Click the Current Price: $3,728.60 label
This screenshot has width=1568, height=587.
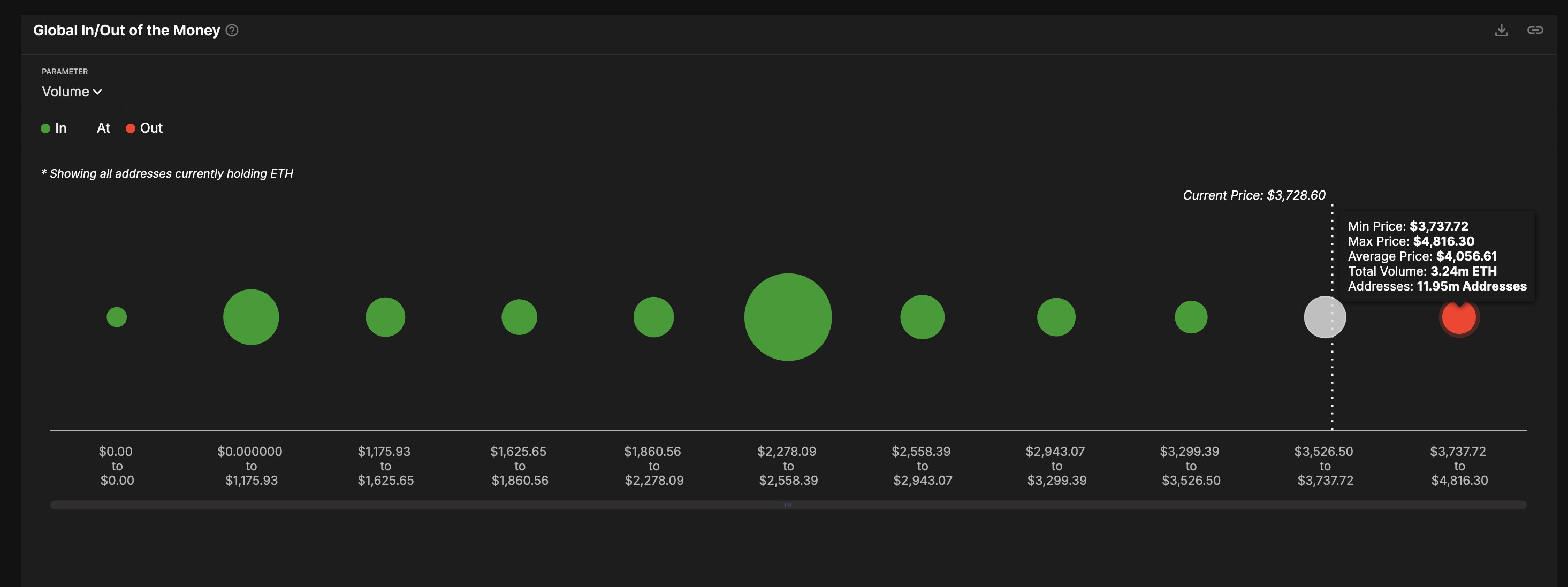point(1254,195)
